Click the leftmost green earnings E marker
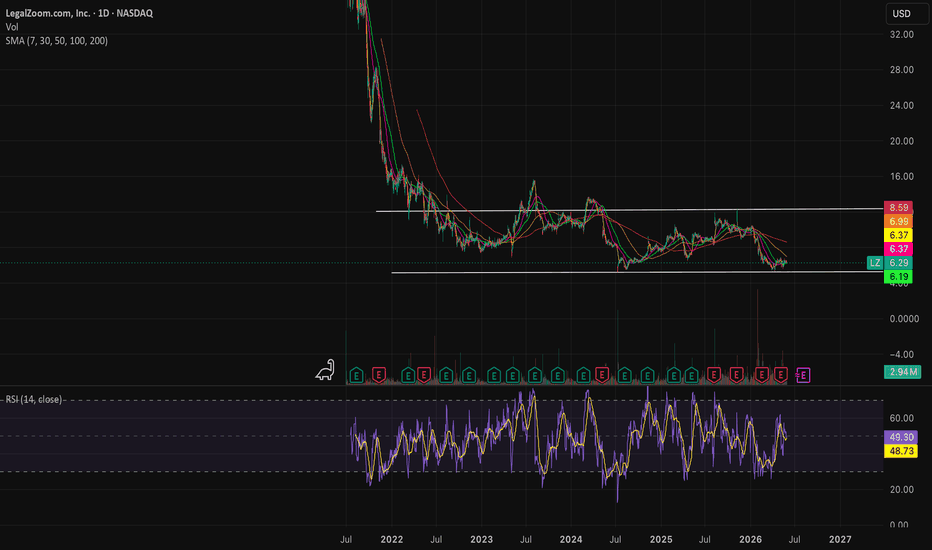This screenshot has width=932, height=550. pyautogui.click(x=356, y=375)
